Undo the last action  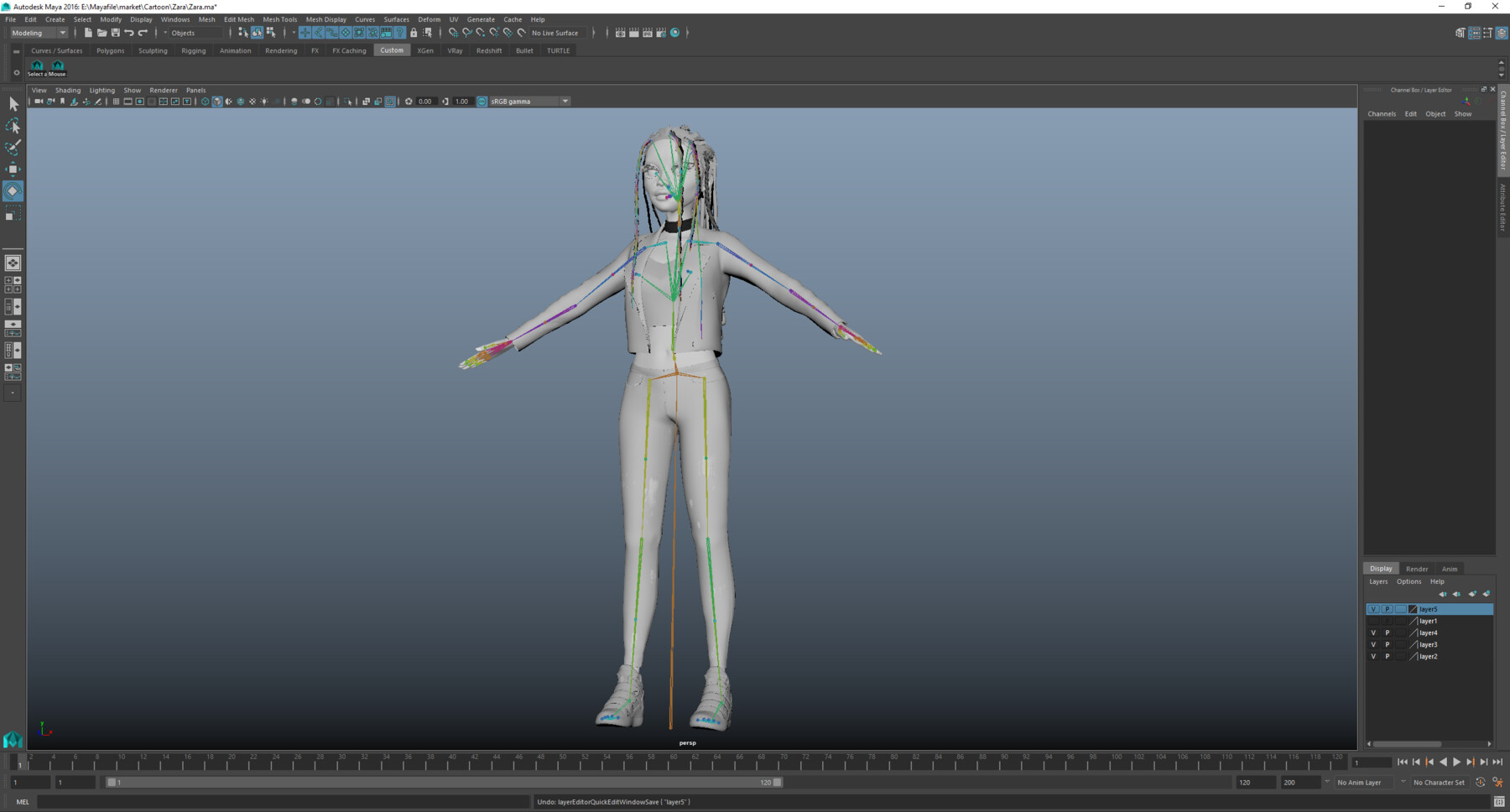[x=129, y=33]
